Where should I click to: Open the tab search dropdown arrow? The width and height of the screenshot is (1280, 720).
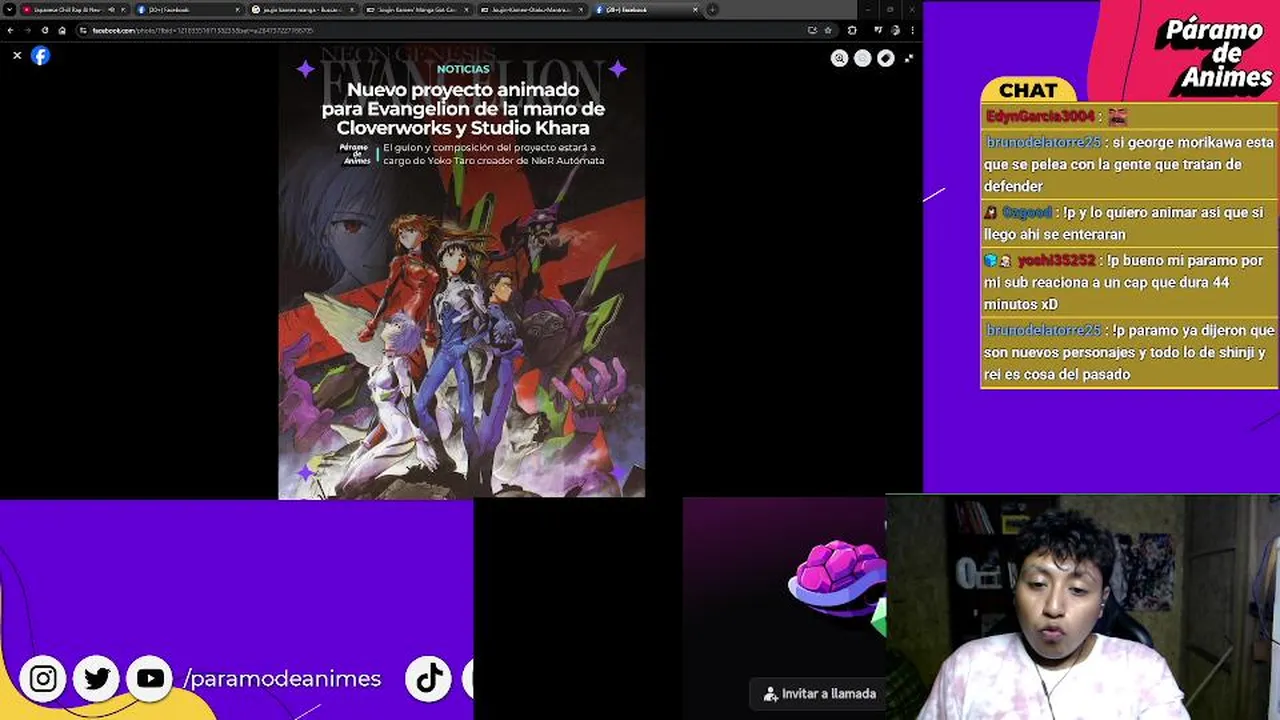pos(10,10)
